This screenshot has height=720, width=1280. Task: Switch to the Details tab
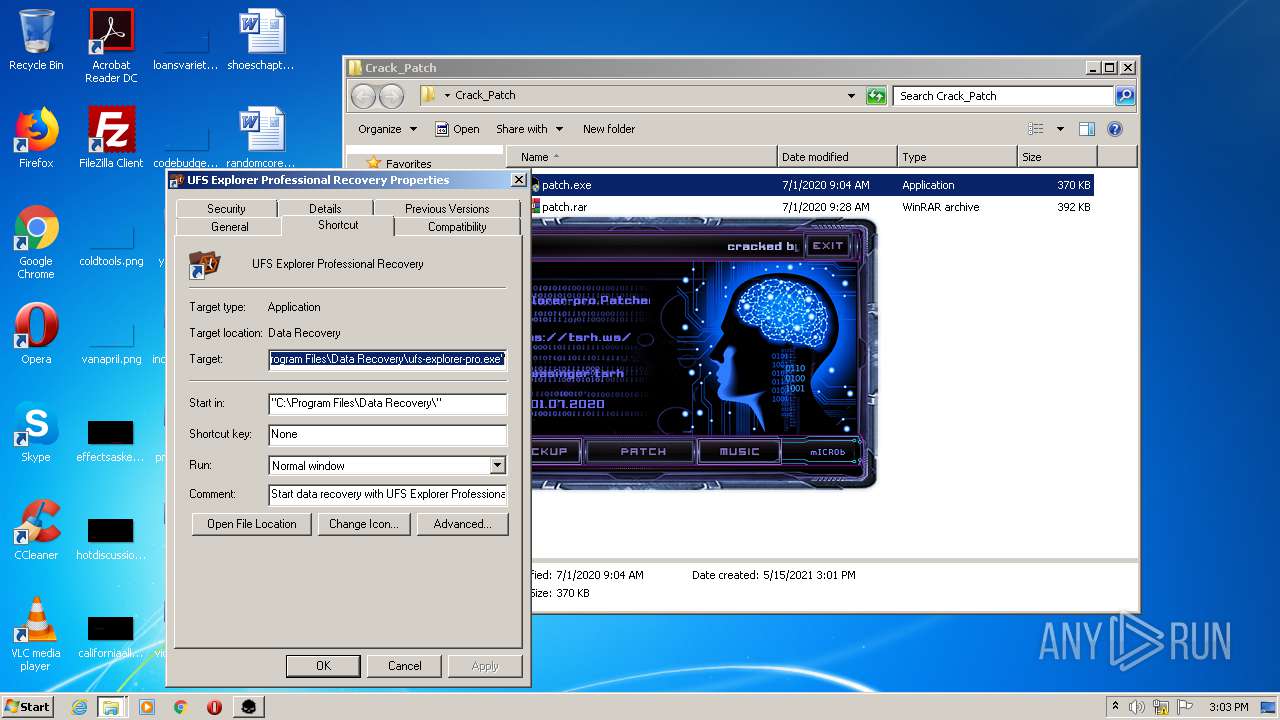325,208
